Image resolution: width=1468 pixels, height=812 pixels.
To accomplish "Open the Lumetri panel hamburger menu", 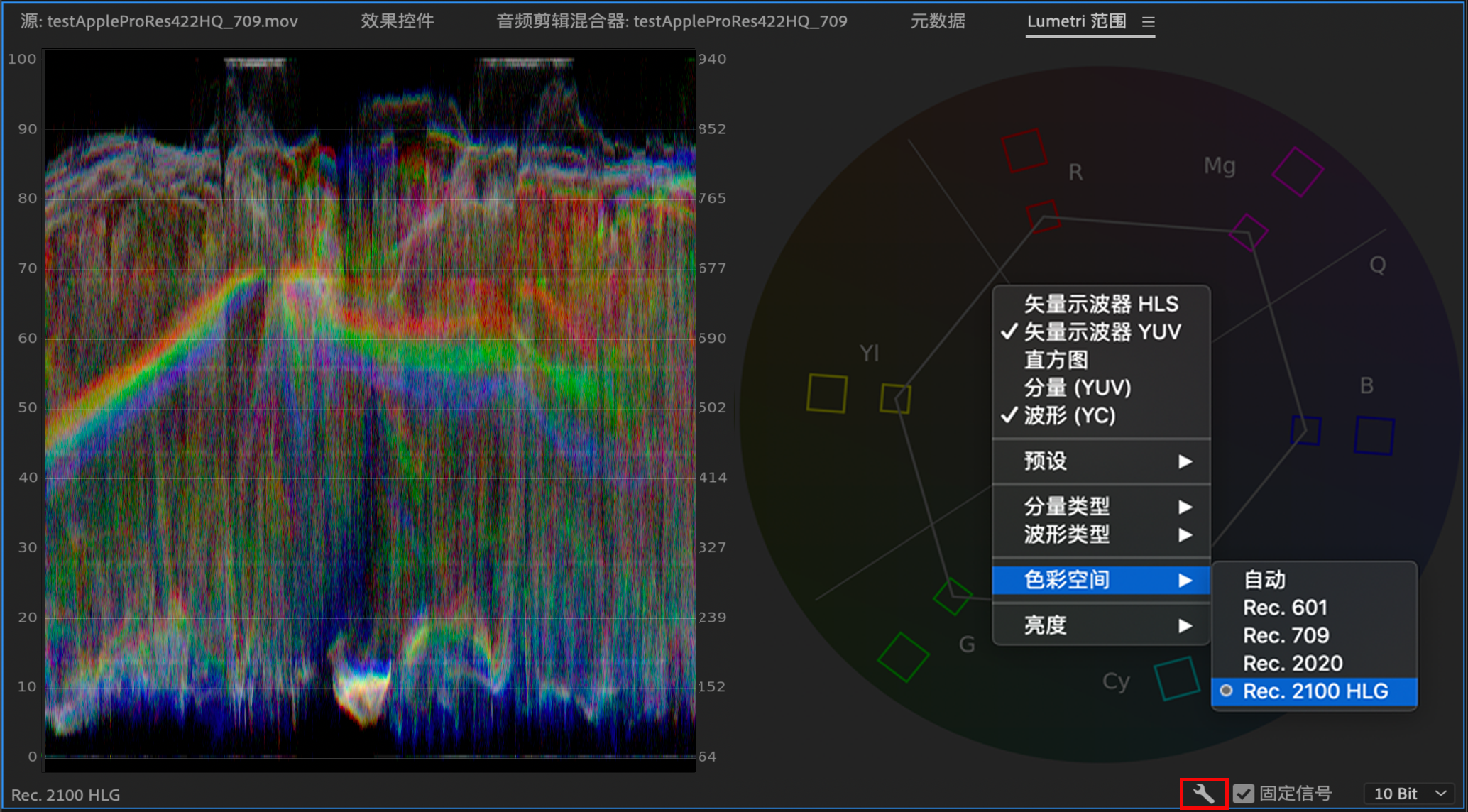I will [1148, 22].
